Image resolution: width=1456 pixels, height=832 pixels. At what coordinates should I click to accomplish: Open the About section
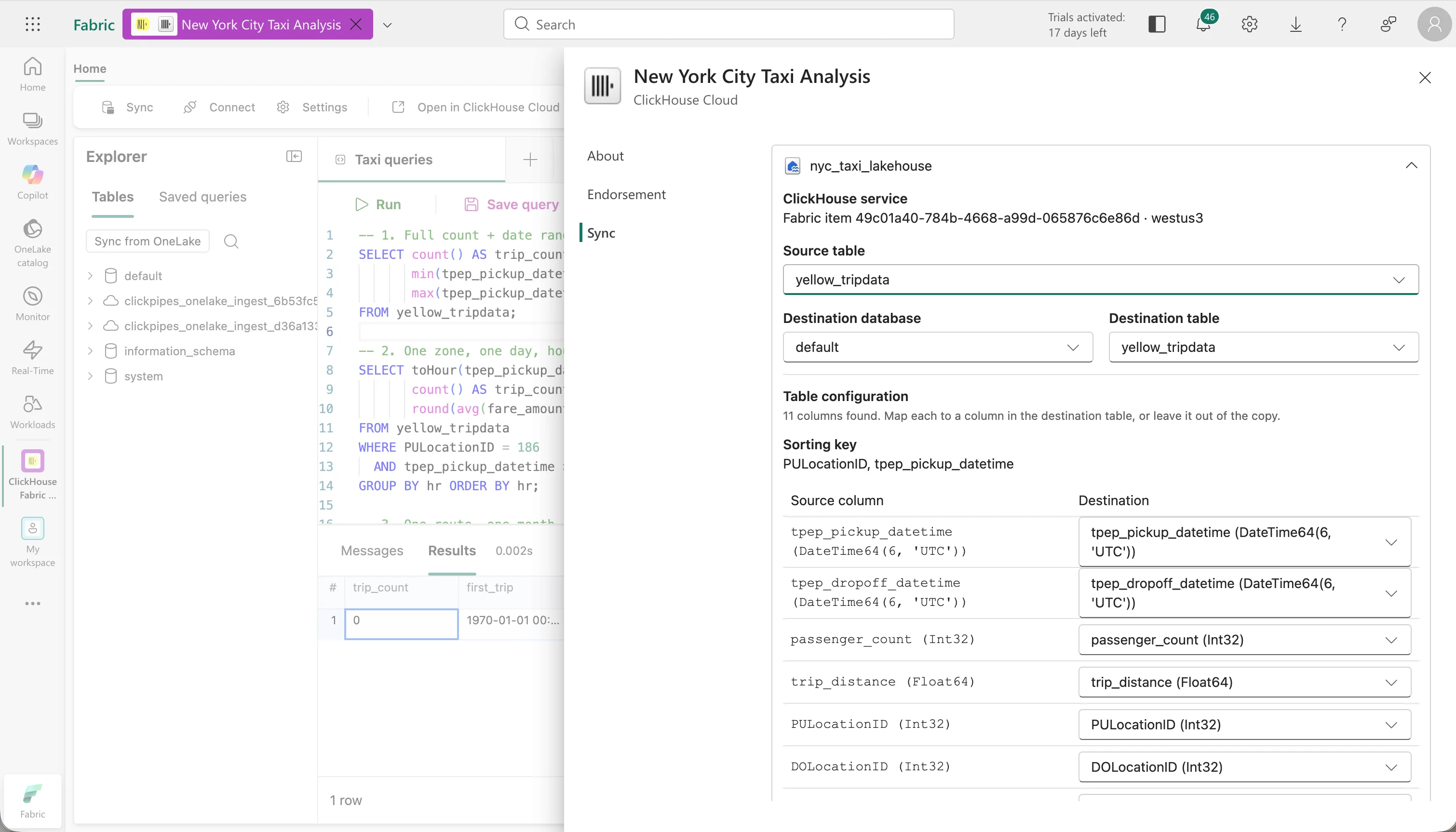tap(605, 156)
